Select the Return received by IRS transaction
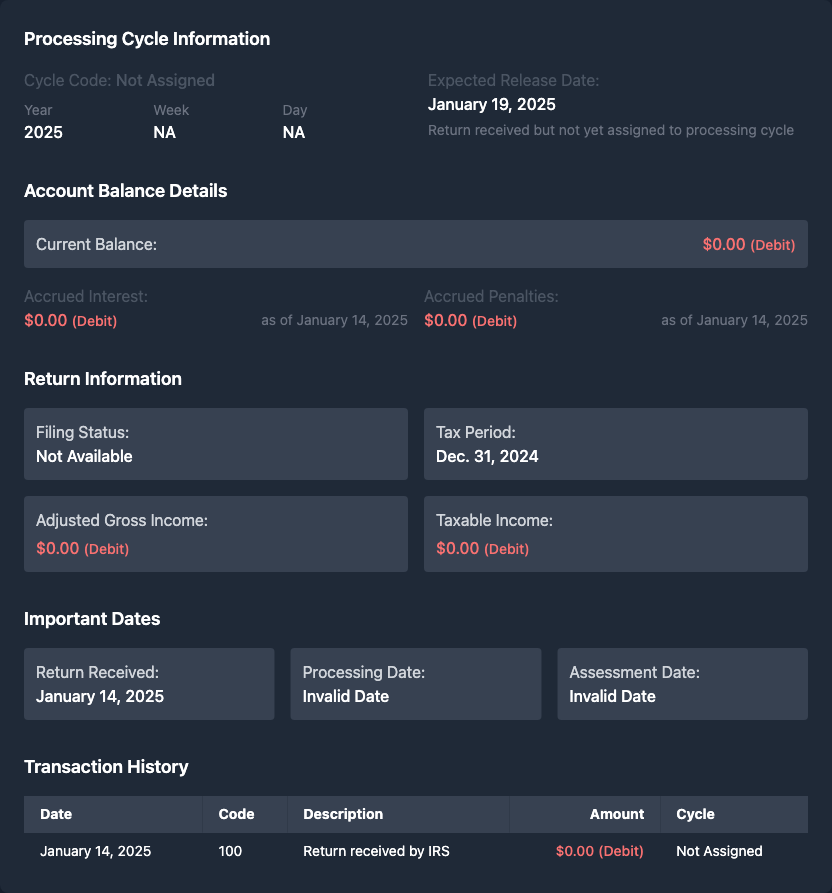This screenshot has height=893, width=832. point(376,851)
